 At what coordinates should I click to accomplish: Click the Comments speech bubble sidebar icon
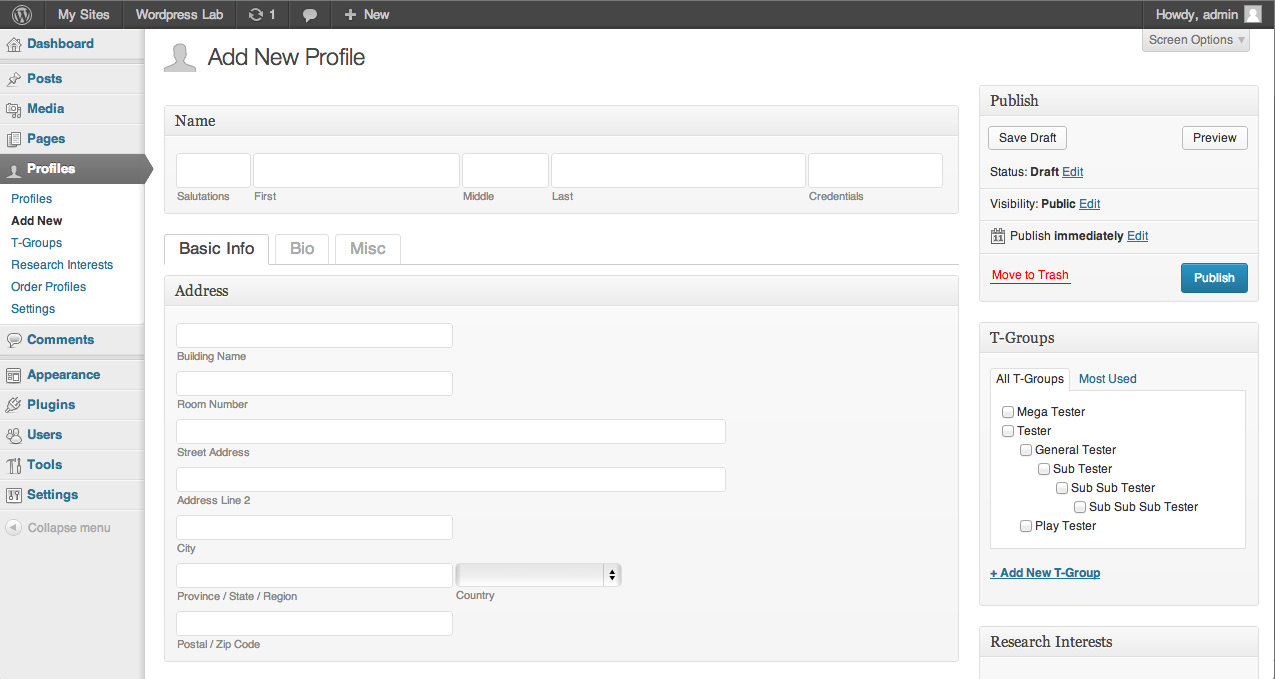(x=14, y=340)
